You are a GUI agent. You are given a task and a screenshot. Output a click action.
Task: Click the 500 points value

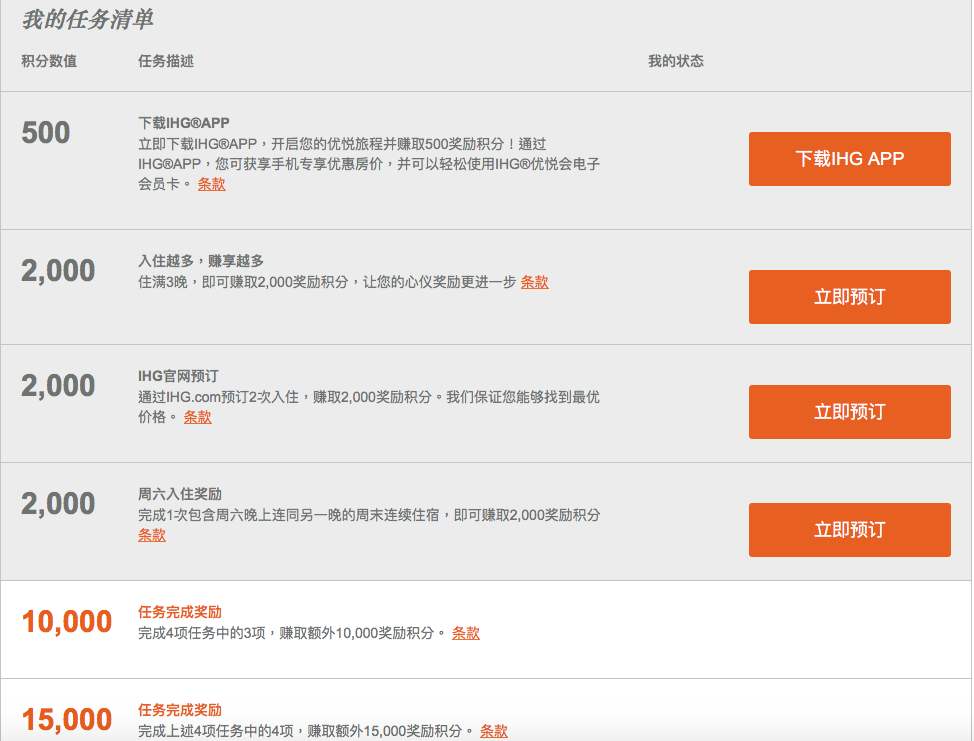(x=46, y=132)
